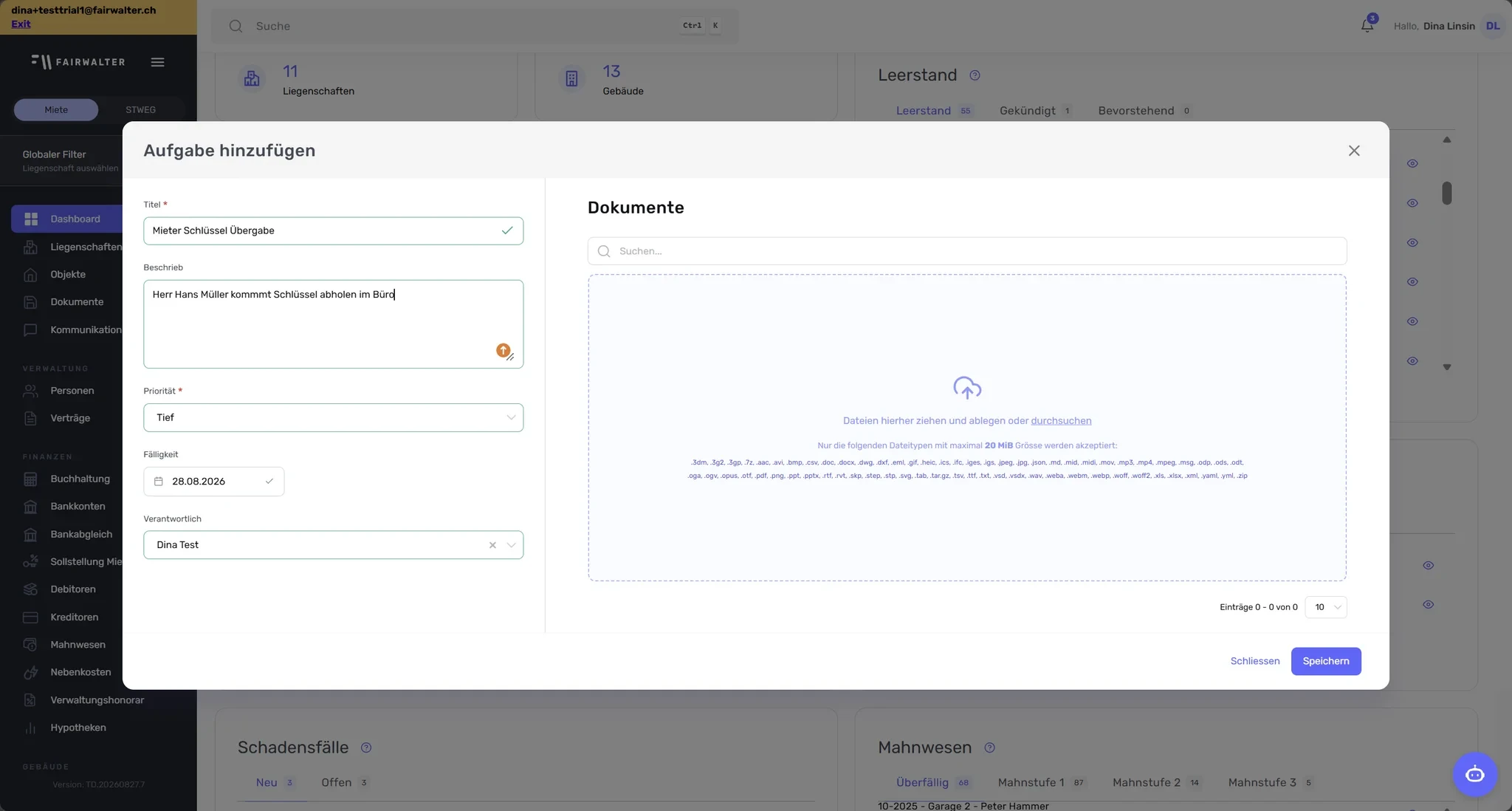Open the notifications bell icon
Screen dimensions: 1512x811
1367,25
